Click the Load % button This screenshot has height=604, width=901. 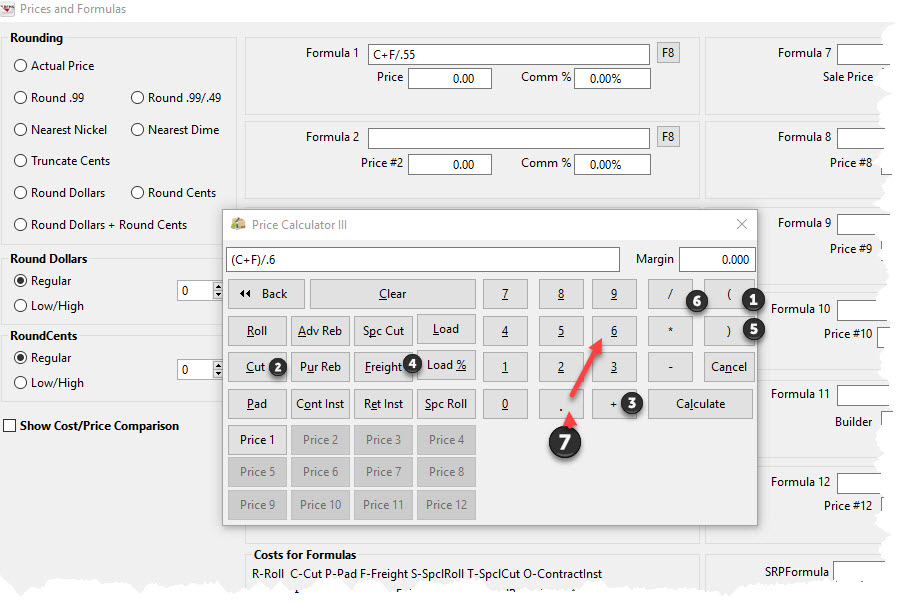coord(446,366)
